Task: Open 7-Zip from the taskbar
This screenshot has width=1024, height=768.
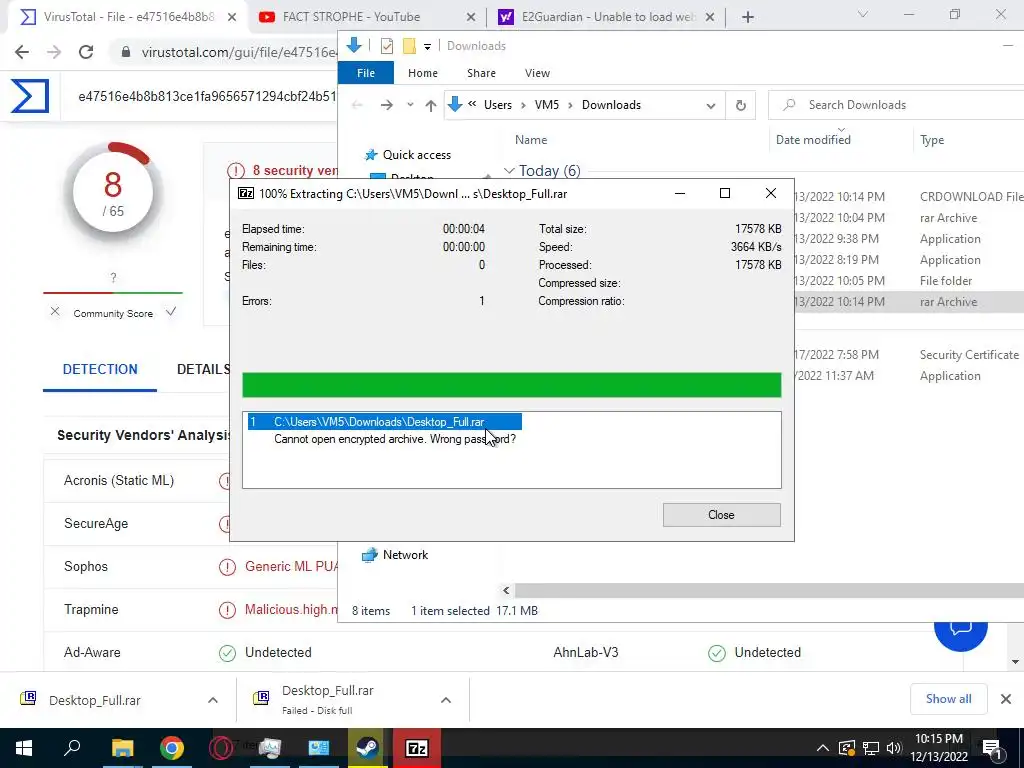Action: coord(417,748)
